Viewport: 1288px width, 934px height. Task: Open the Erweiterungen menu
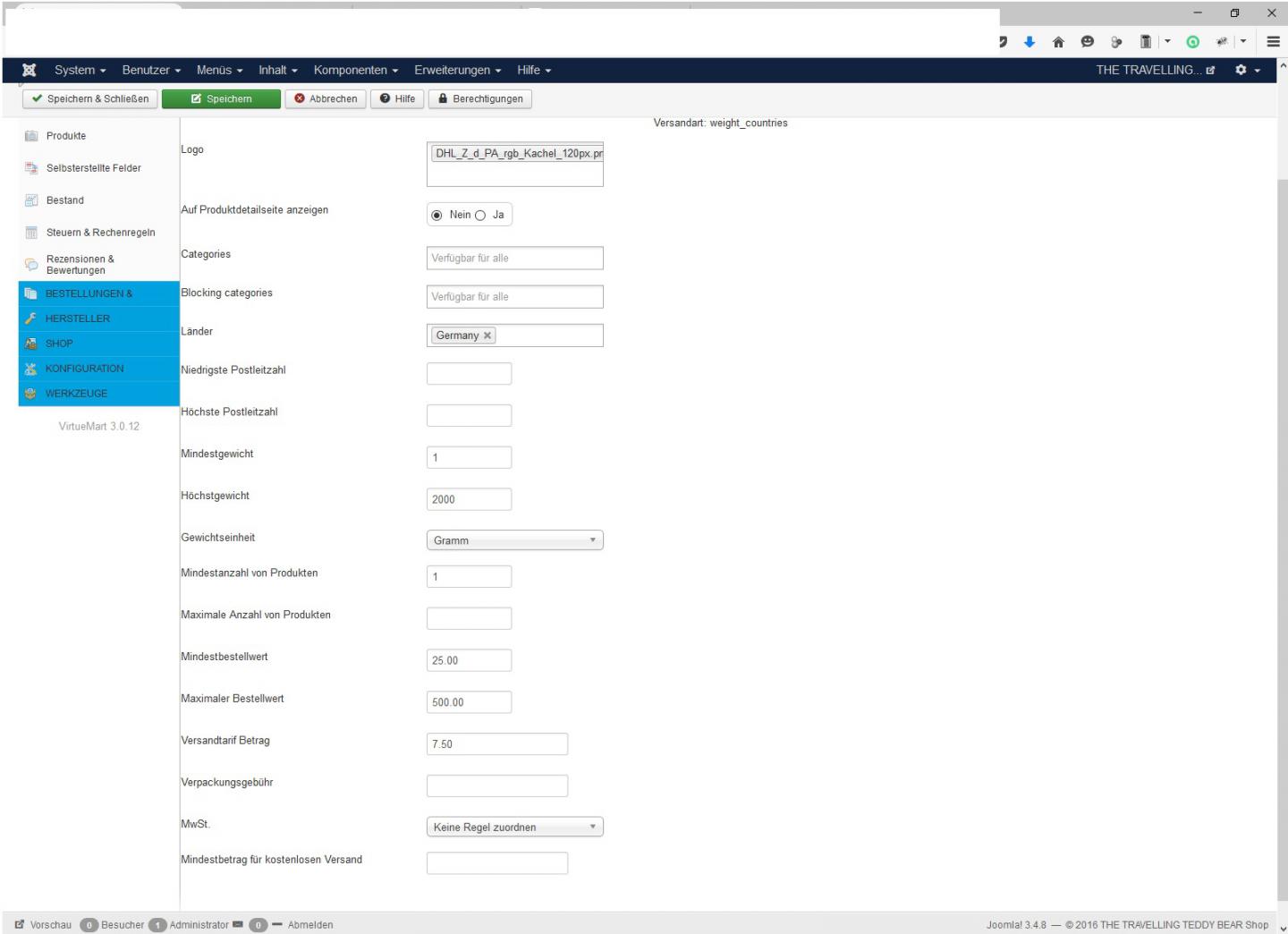pos(457,70)
